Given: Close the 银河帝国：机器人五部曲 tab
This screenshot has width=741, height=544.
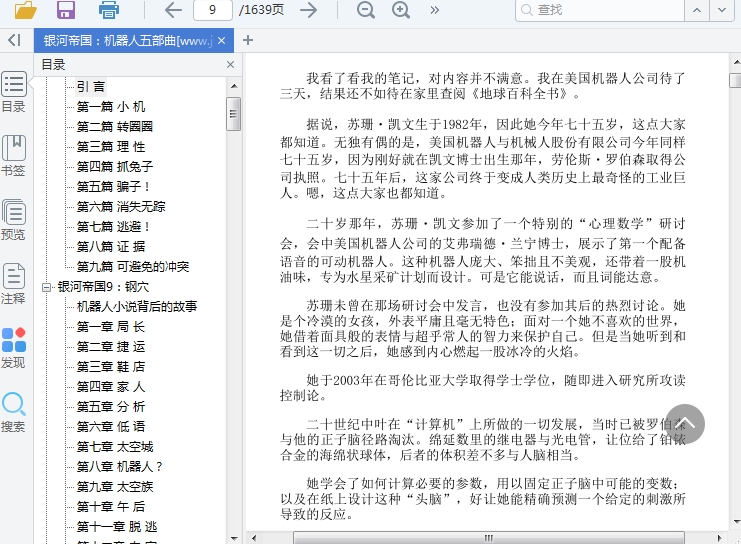Looking at the screenshot, I should (222, 41).
